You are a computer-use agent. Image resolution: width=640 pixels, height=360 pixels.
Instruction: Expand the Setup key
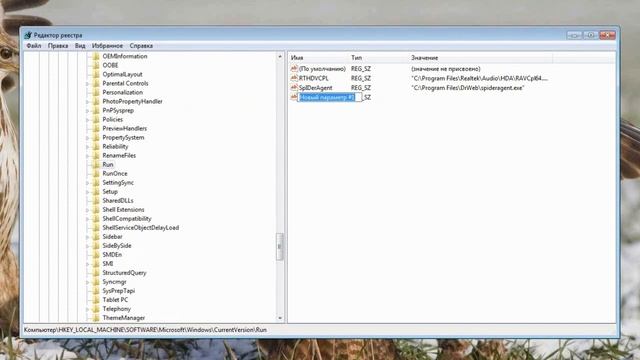[x=87, y=192]
